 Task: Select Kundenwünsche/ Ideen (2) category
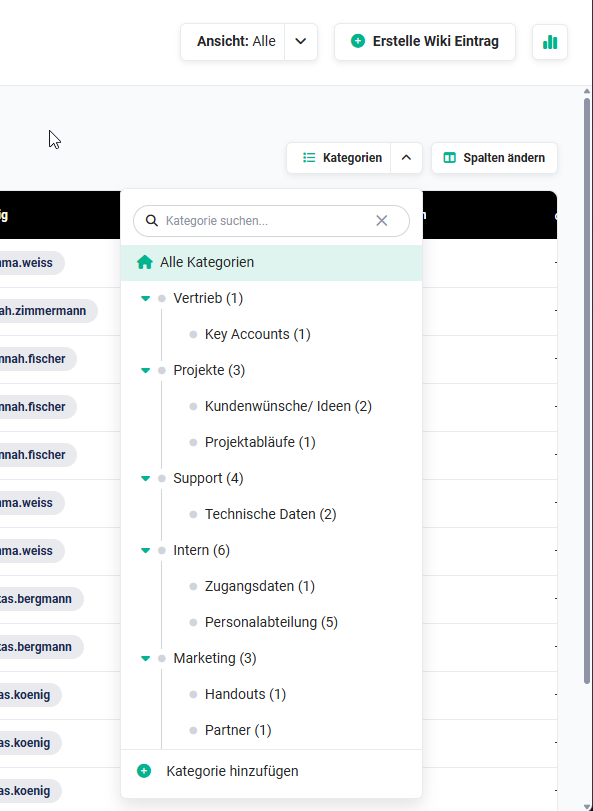coord(288,407)
